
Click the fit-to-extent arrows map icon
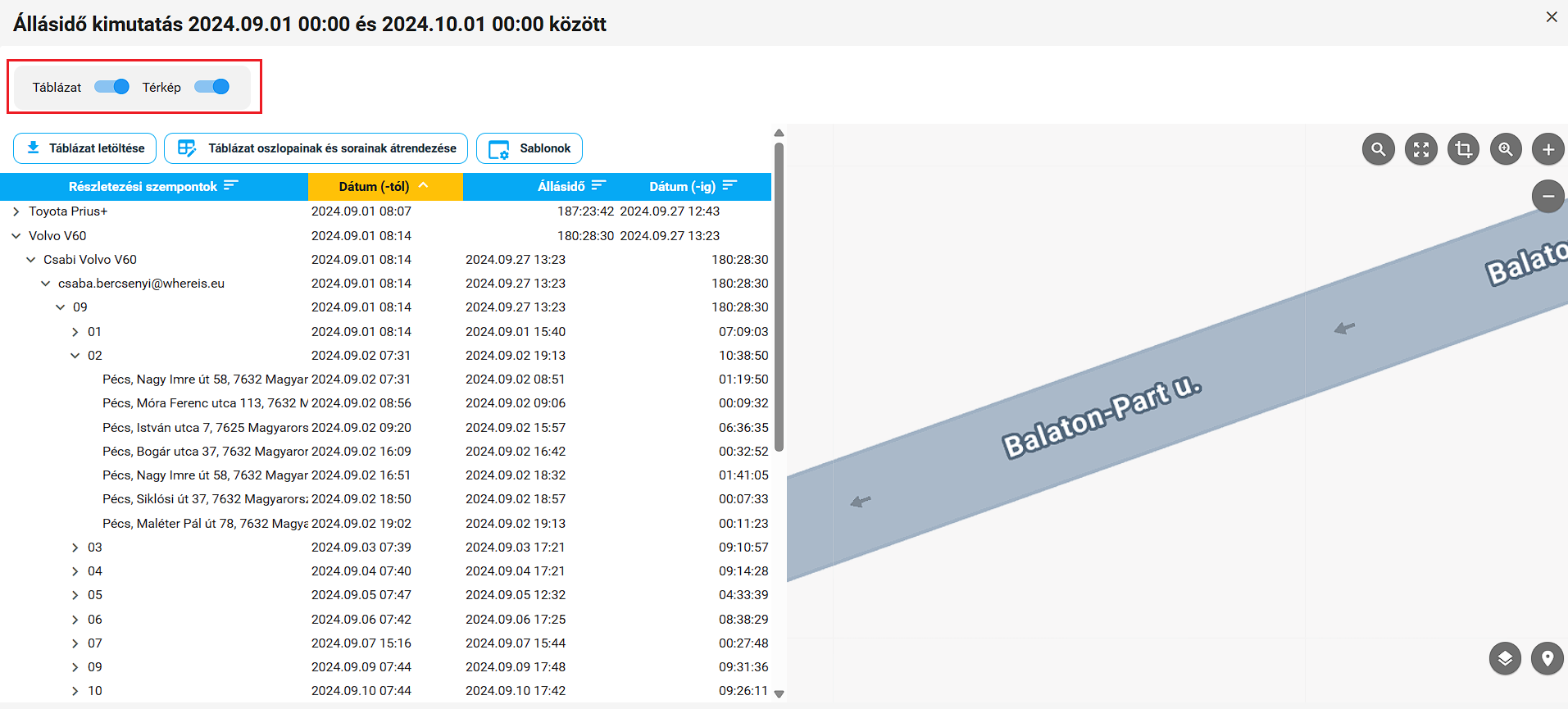(x=1421, y=149)
